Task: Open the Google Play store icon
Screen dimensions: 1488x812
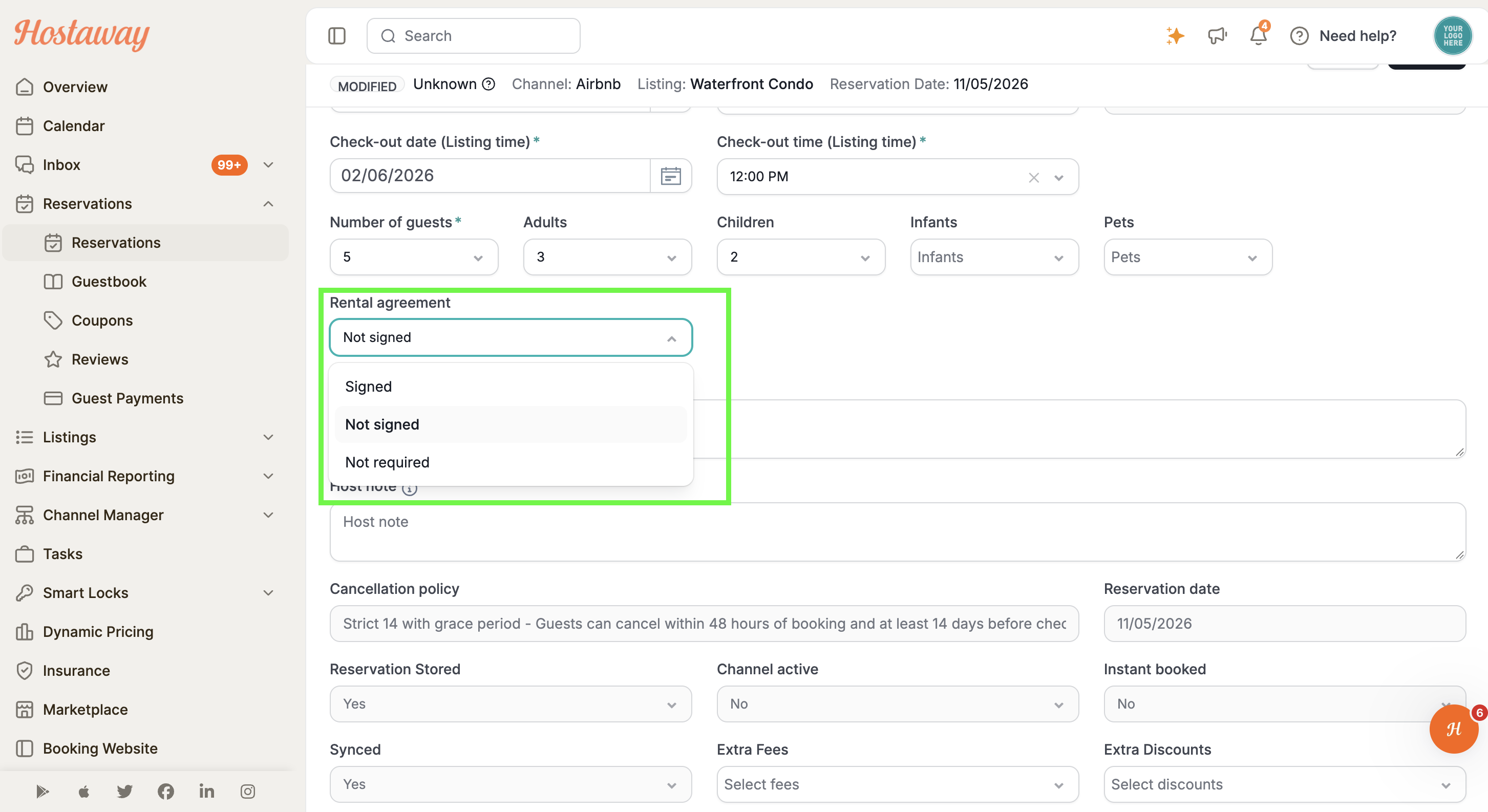Action: click(x=42, y=791)
